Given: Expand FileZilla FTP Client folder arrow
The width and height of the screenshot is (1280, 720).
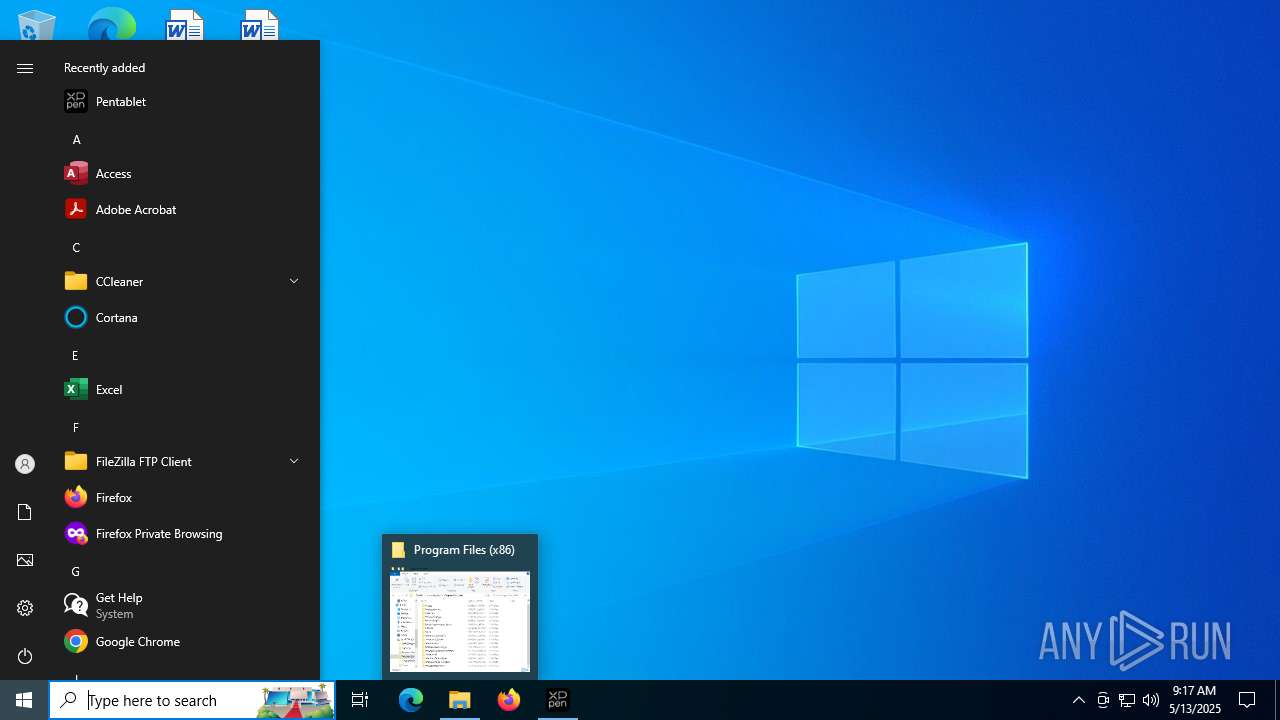Looking at the screenshot, I should [x=294, y=461].
